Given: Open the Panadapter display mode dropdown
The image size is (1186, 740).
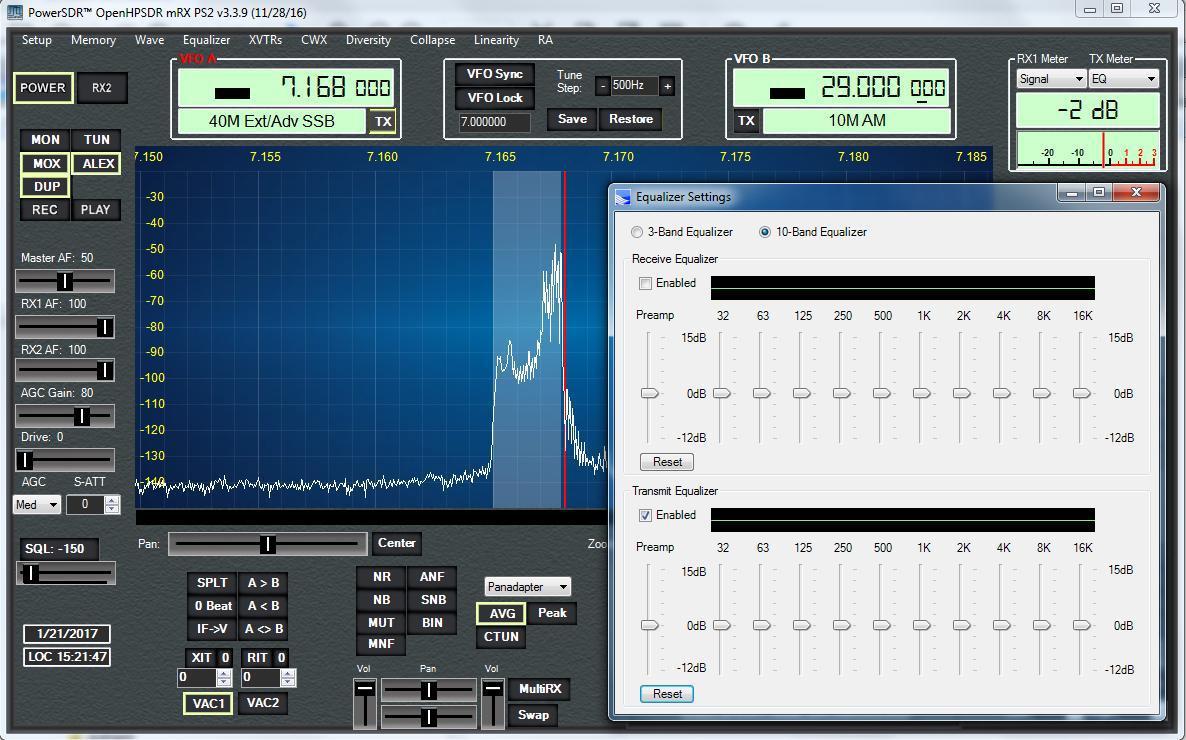Looking at the screenshot, I should point(527,587).
